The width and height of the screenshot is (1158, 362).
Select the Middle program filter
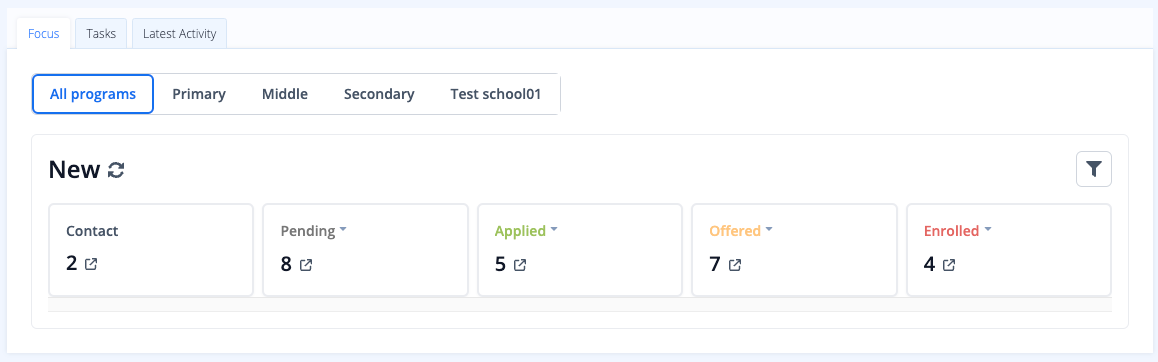(x=285, y=94)
